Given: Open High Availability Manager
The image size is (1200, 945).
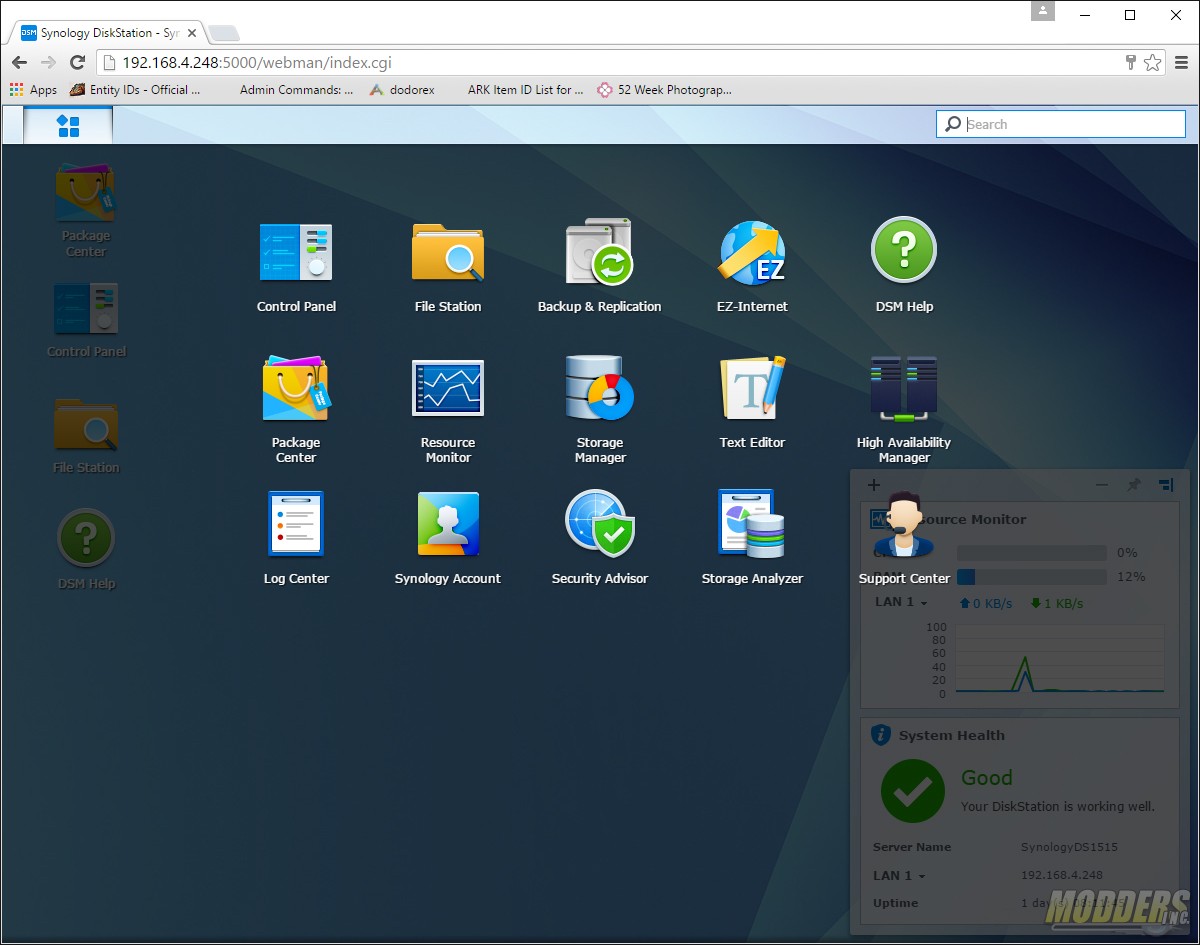Looking at the screenshot, I should (x=904, y=410).
